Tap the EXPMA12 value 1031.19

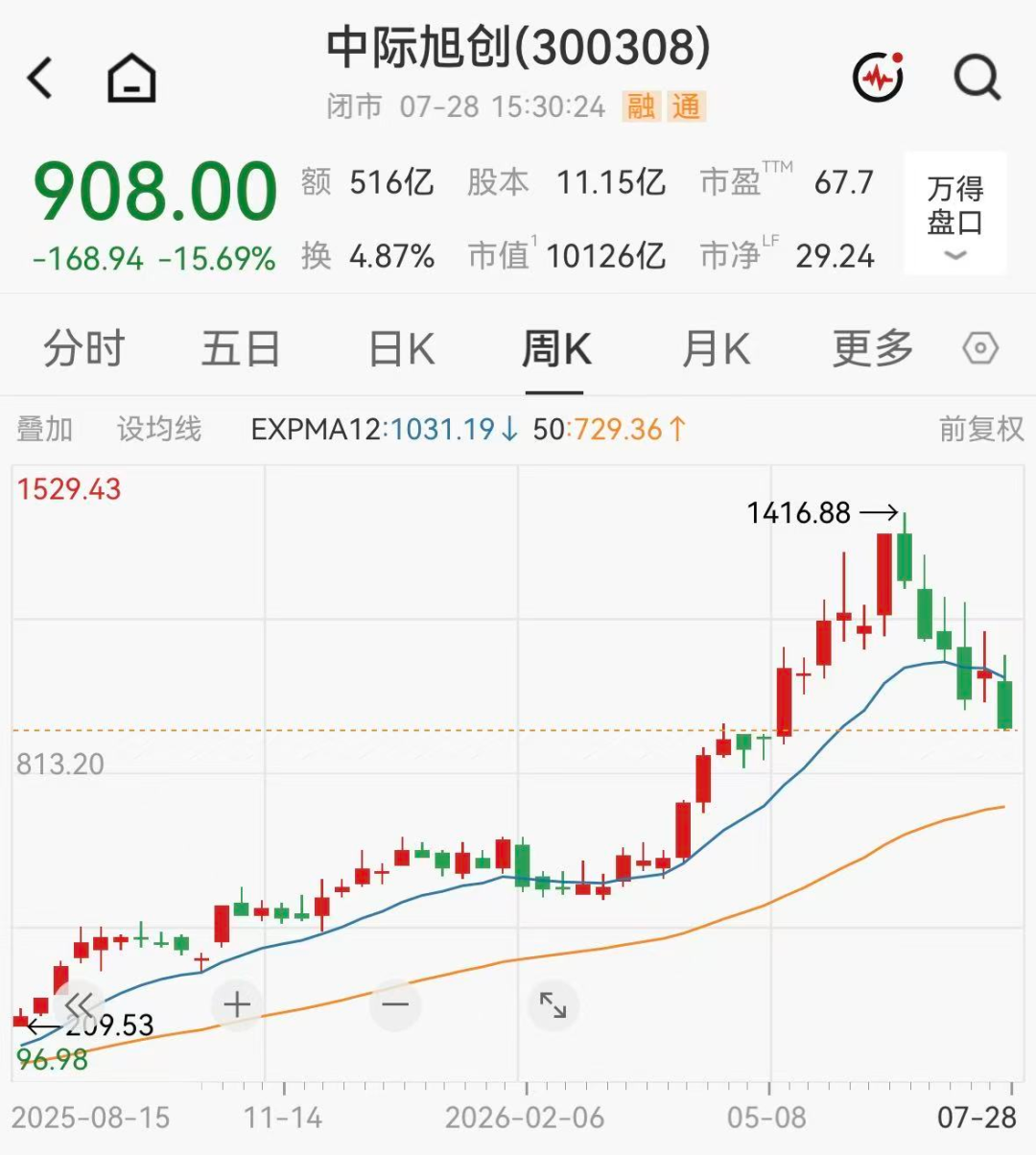442,429
